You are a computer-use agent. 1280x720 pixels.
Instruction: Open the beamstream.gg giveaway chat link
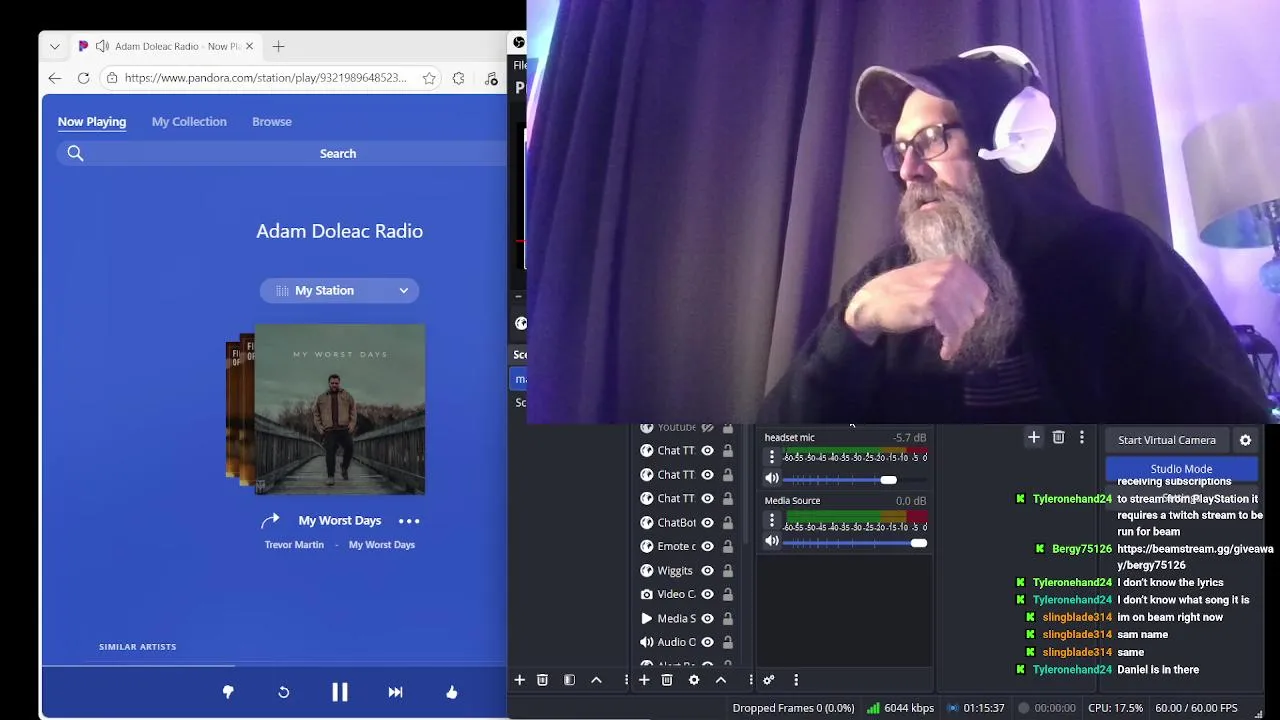click(1195, 557)
